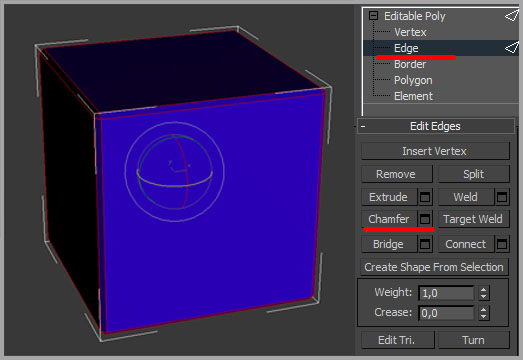
Task: Increase Crease with spinner up arrow
Action: coord(484,309)
